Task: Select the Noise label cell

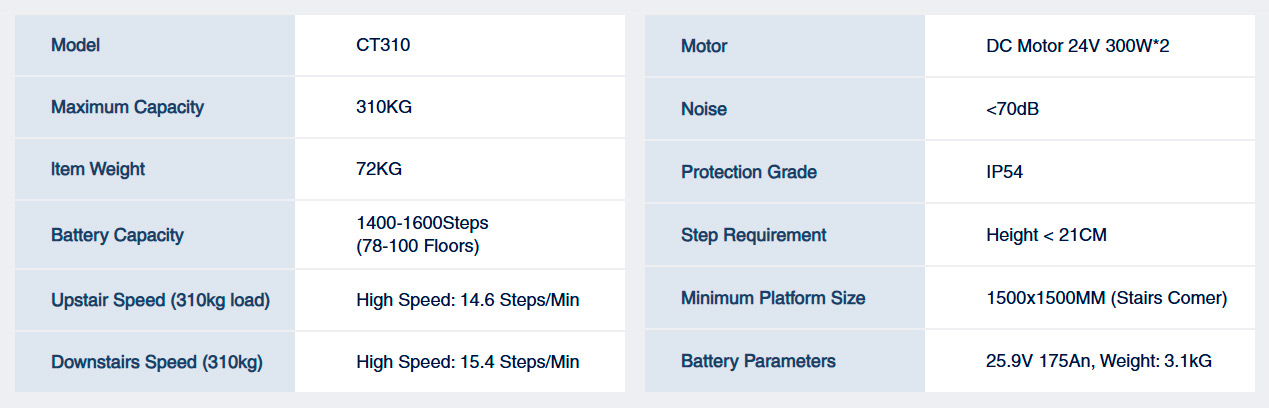Action: (x=785, y=109)
